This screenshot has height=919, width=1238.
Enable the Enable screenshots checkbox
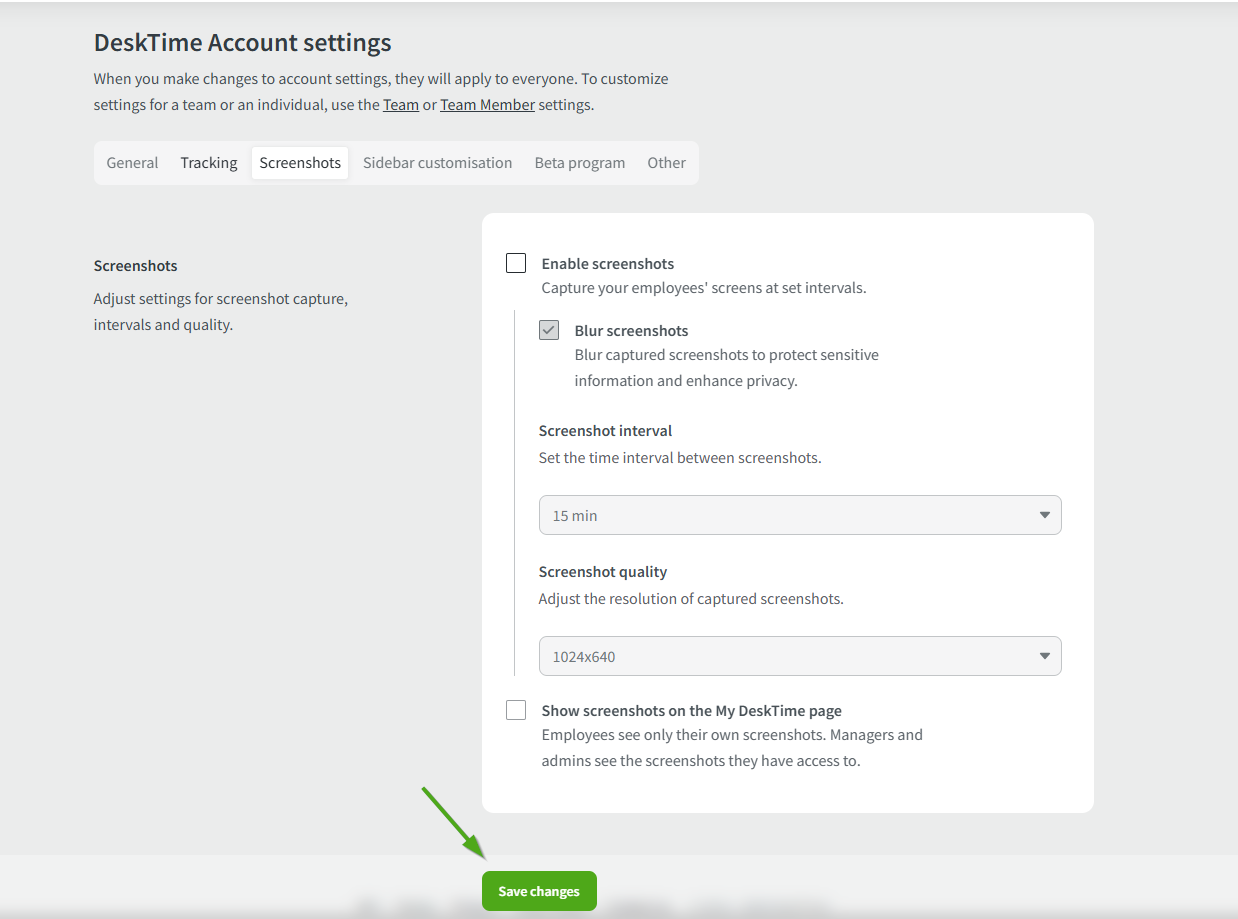pyautogui.click(x=516, y=263)
